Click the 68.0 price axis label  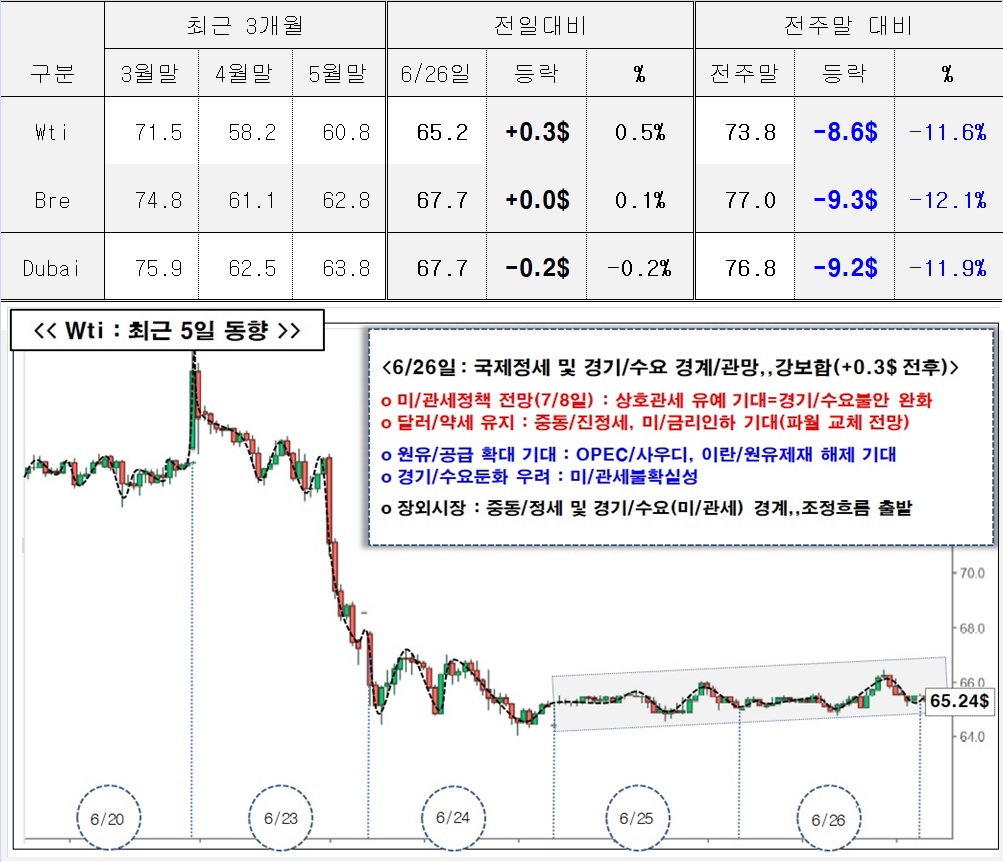(972, 629)
